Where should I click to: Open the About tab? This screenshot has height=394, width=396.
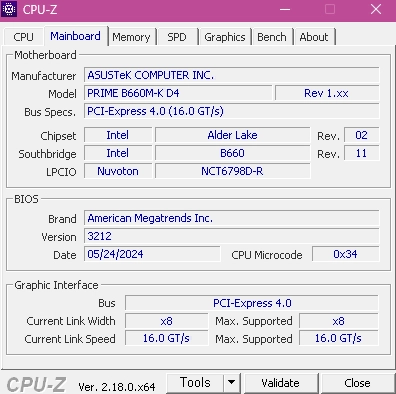point(314,37)
